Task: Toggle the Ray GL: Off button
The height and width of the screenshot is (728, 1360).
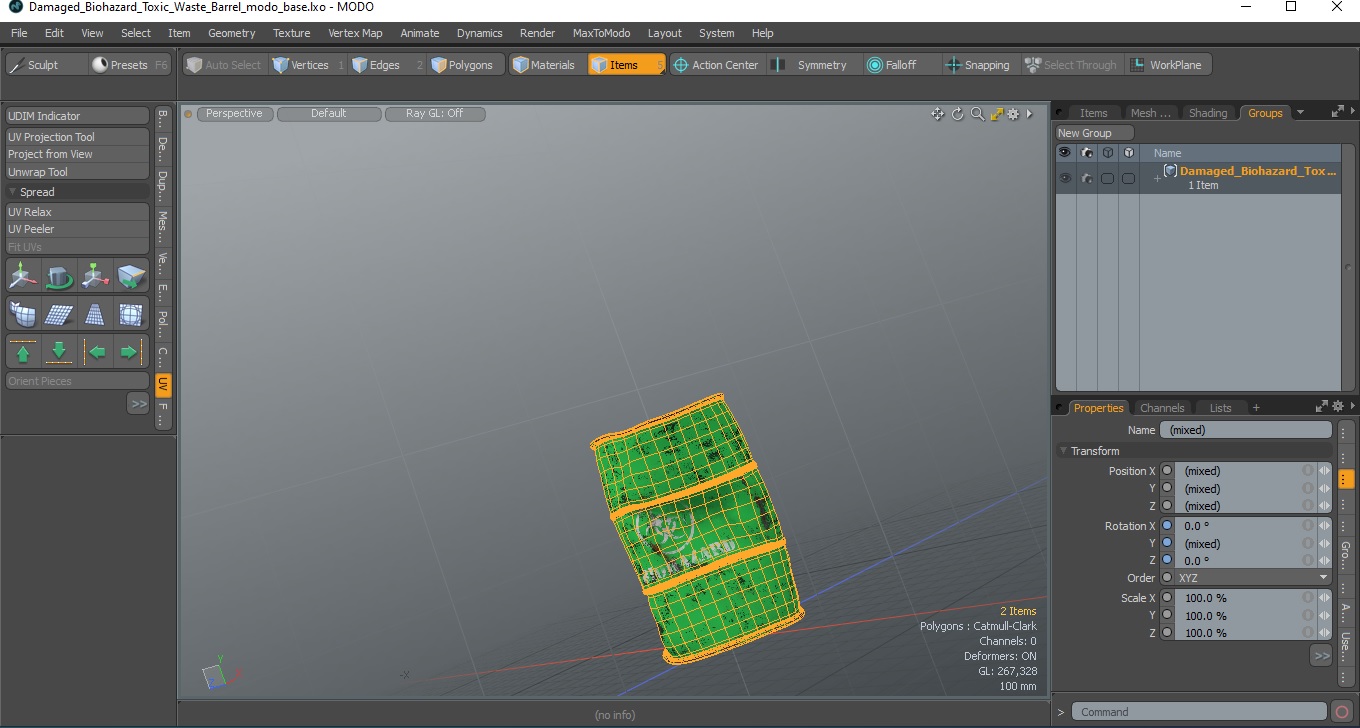Action: (435, 114)
